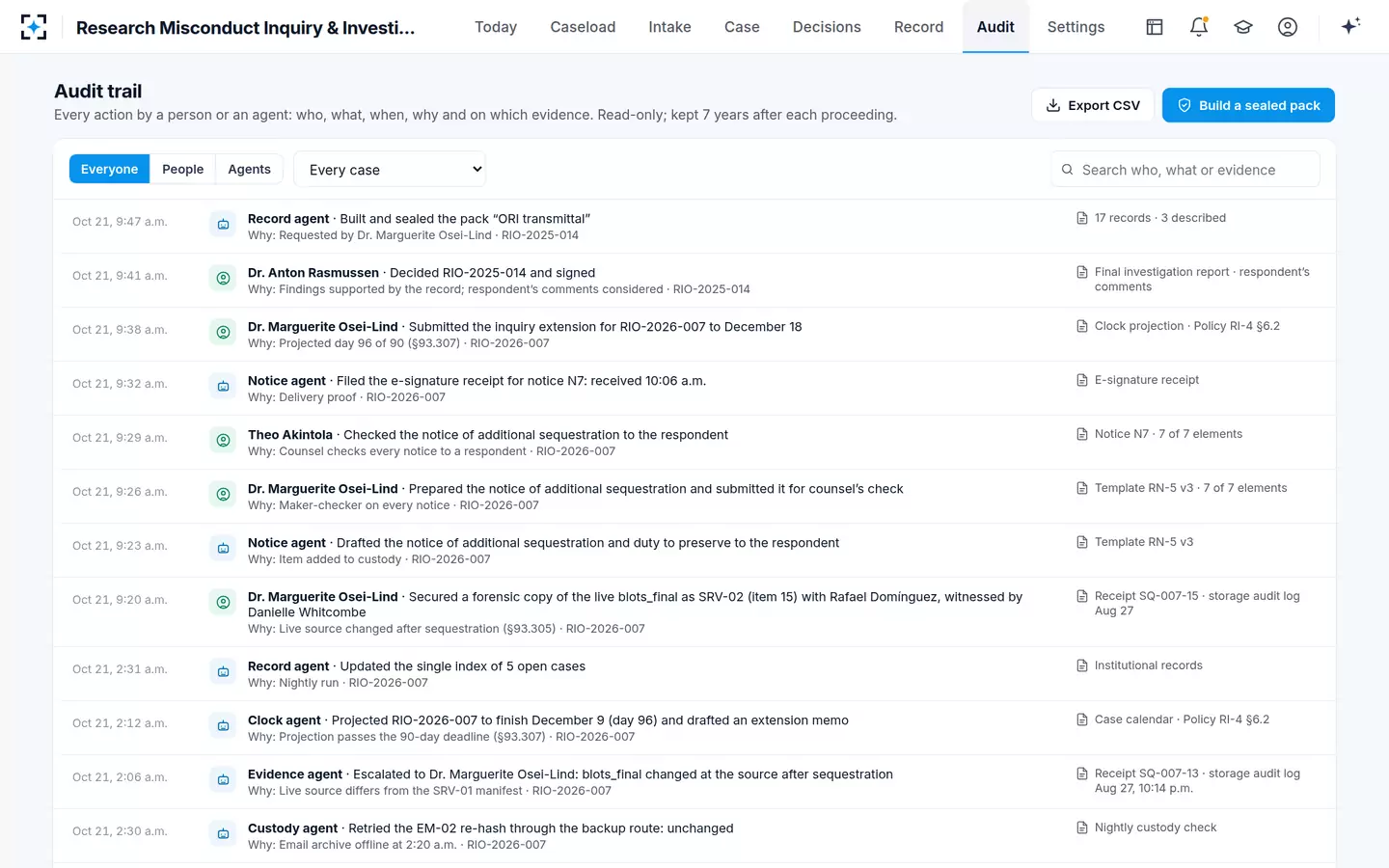Open the Clock projection Policy RI-4 evidence
The image size is (1389, 868).
click(x=1178, y=326)
